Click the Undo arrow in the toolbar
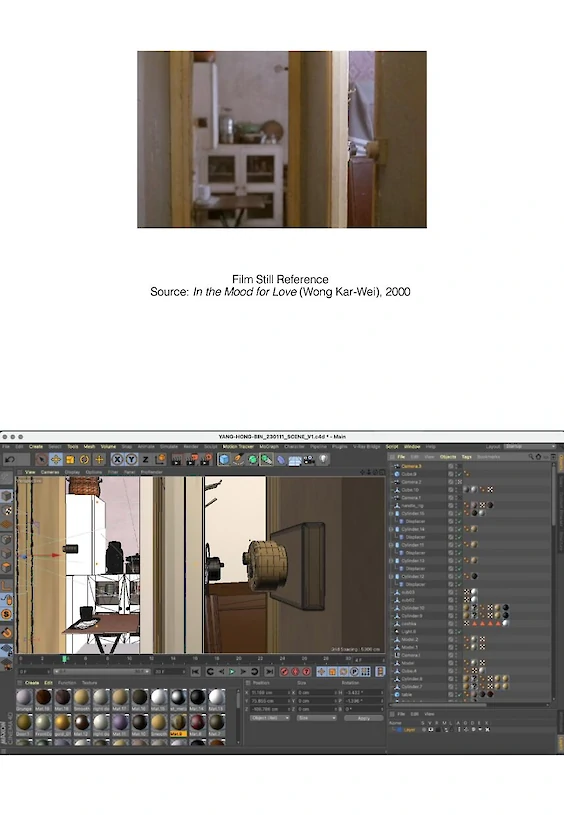The width and height of the screenshot is (564, 815). coord(10,459)
